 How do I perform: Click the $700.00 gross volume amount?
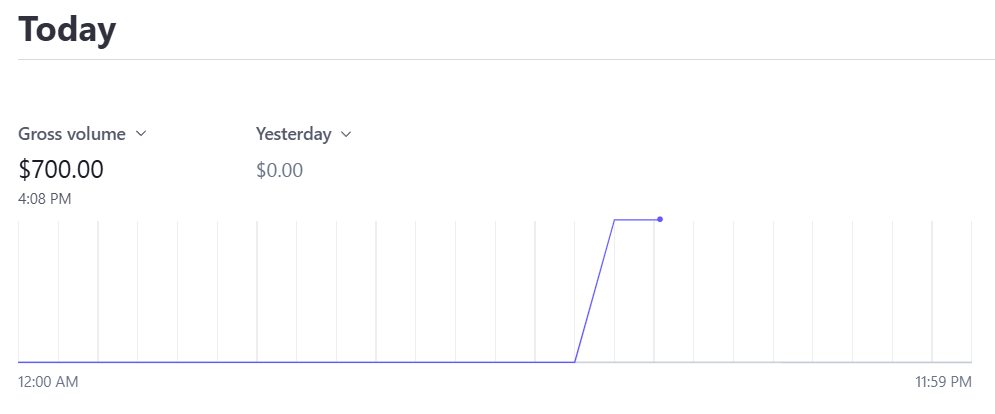[61, 170]
